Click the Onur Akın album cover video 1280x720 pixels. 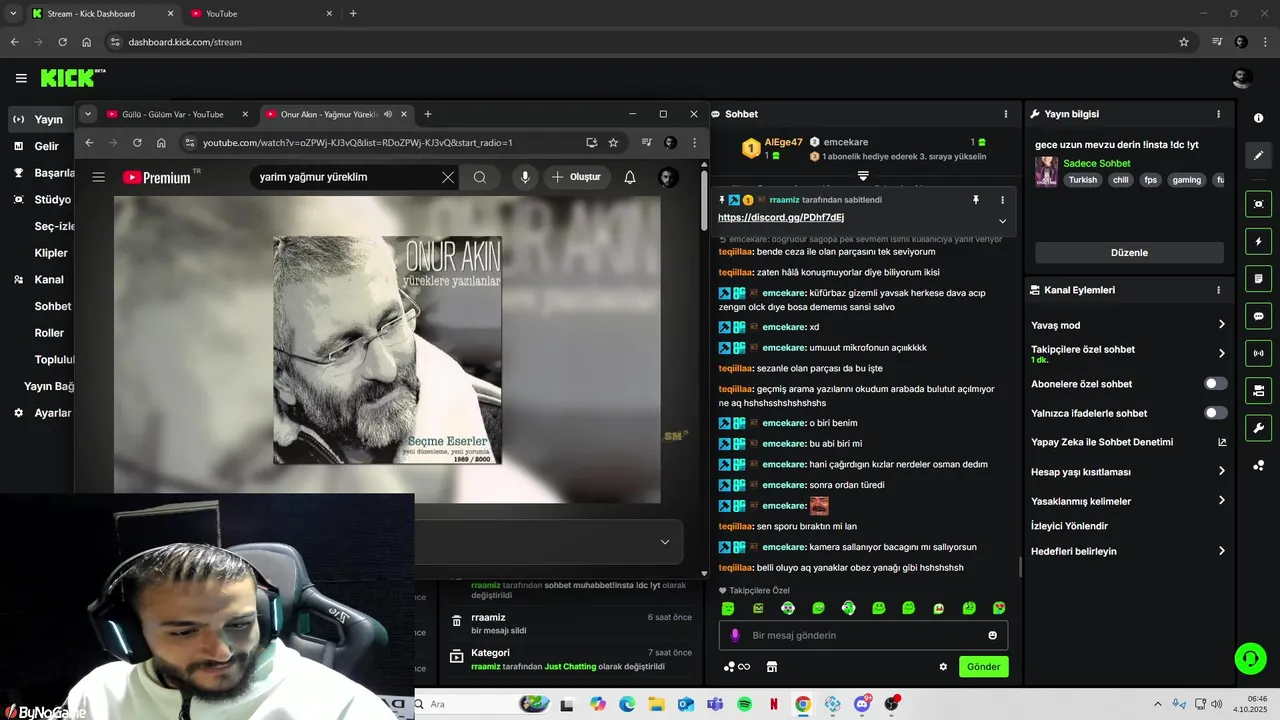point(387,350)
